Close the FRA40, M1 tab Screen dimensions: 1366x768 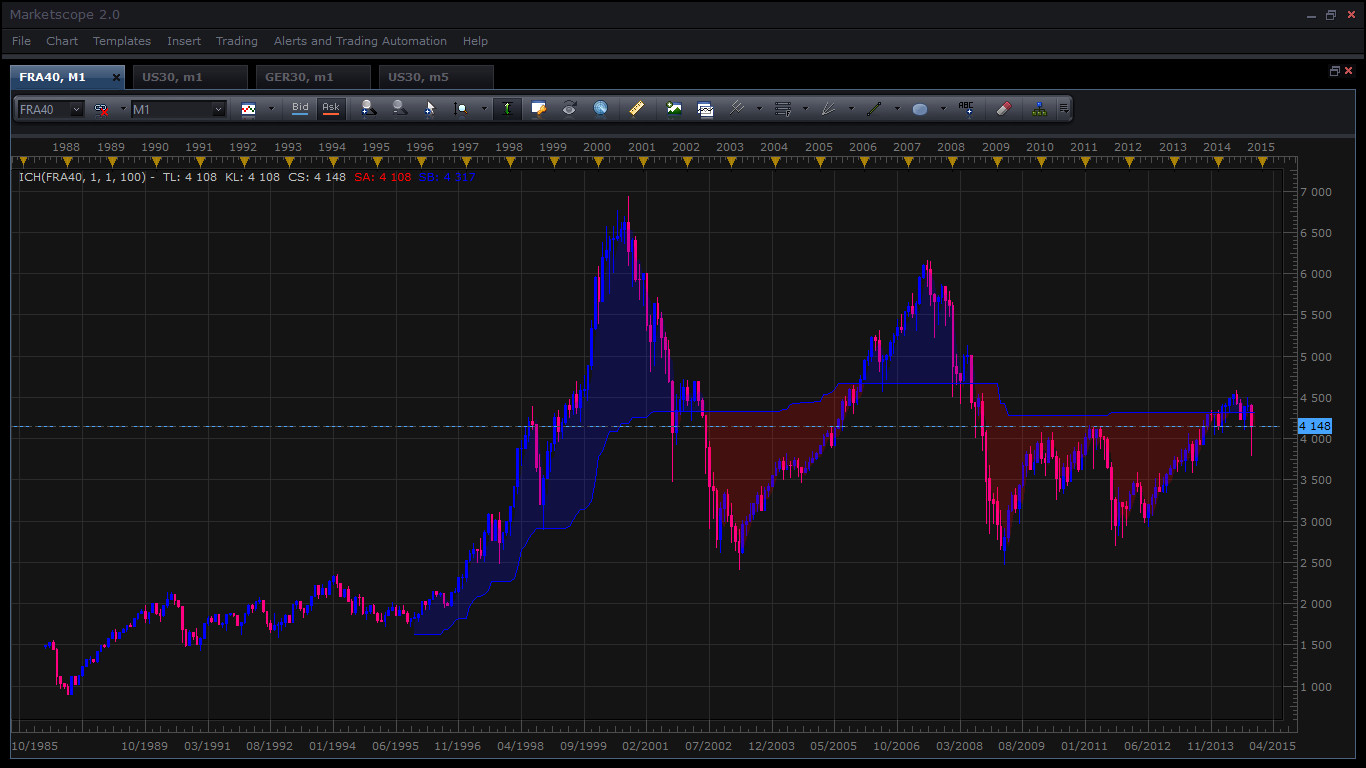click(x=116, y=77)
